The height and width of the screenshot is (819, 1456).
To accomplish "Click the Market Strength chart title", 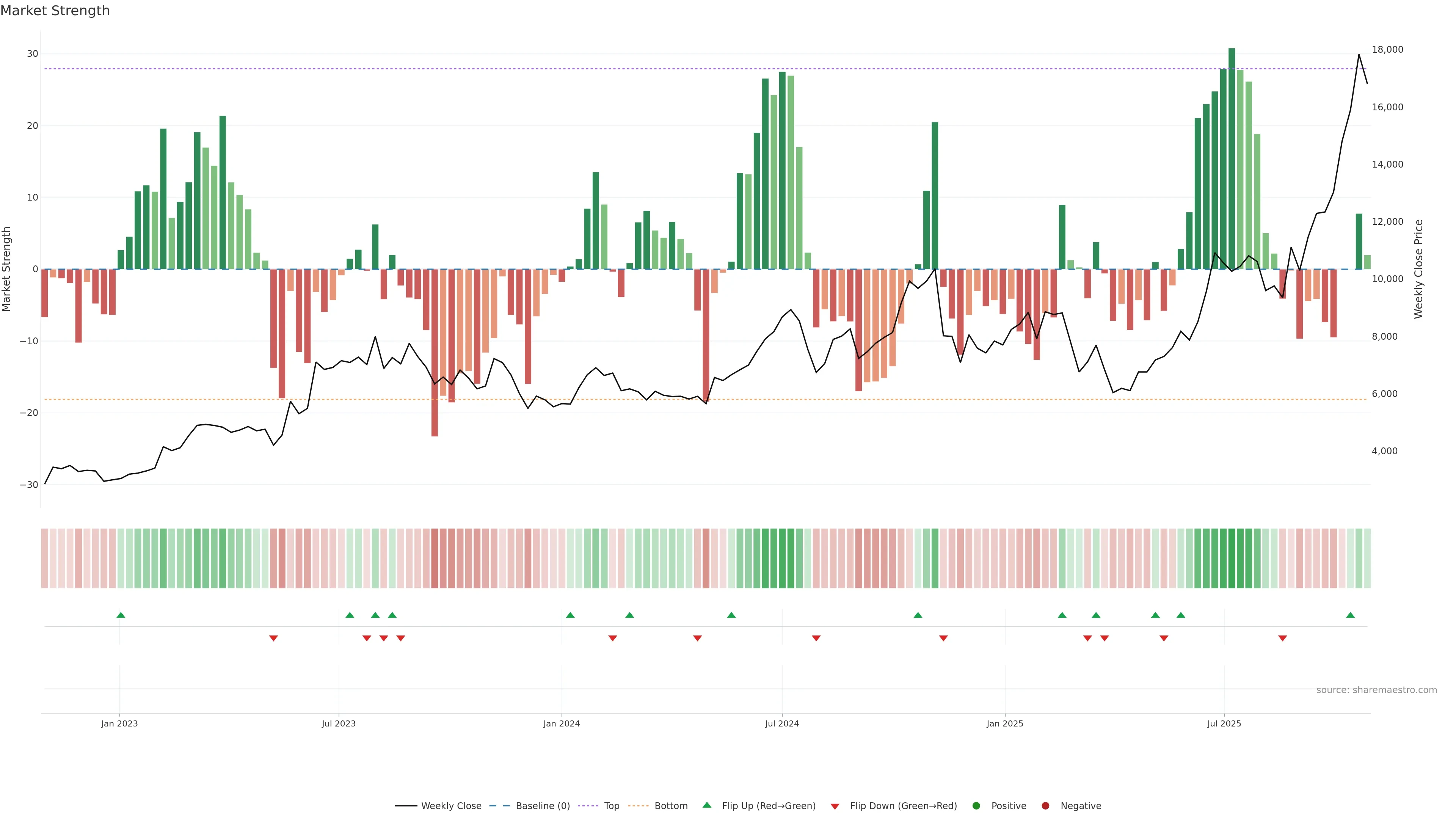I will point(55,11).
